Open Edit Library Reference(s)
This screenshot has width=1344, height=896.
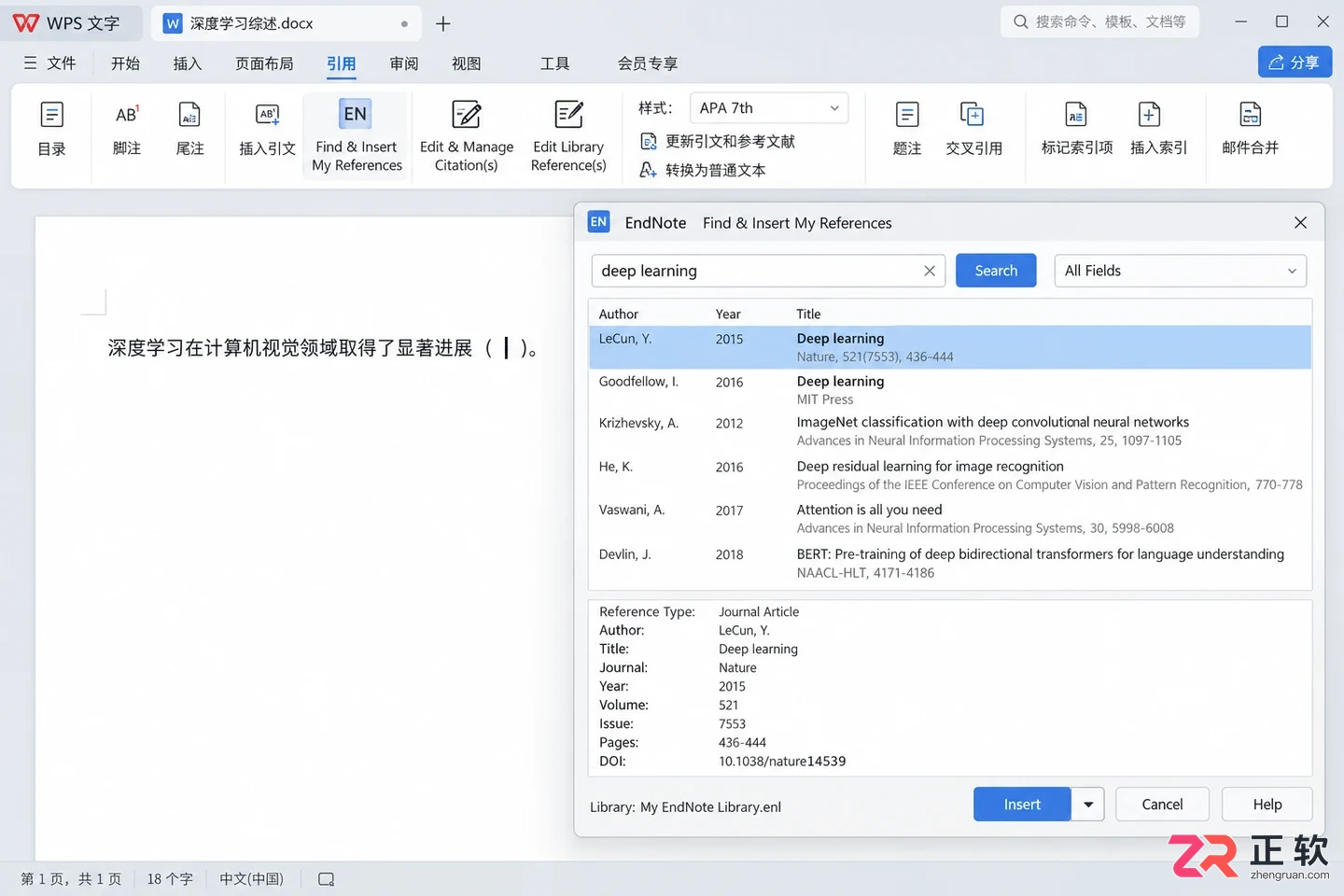click(x=568, y=136)
